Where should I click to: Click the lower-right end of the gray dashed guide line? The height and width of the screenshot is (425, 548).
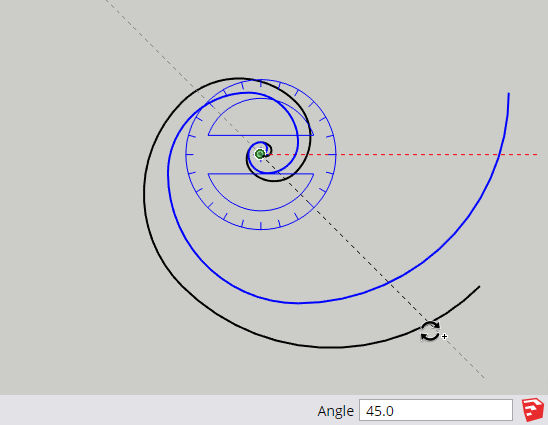click(484, 378)
